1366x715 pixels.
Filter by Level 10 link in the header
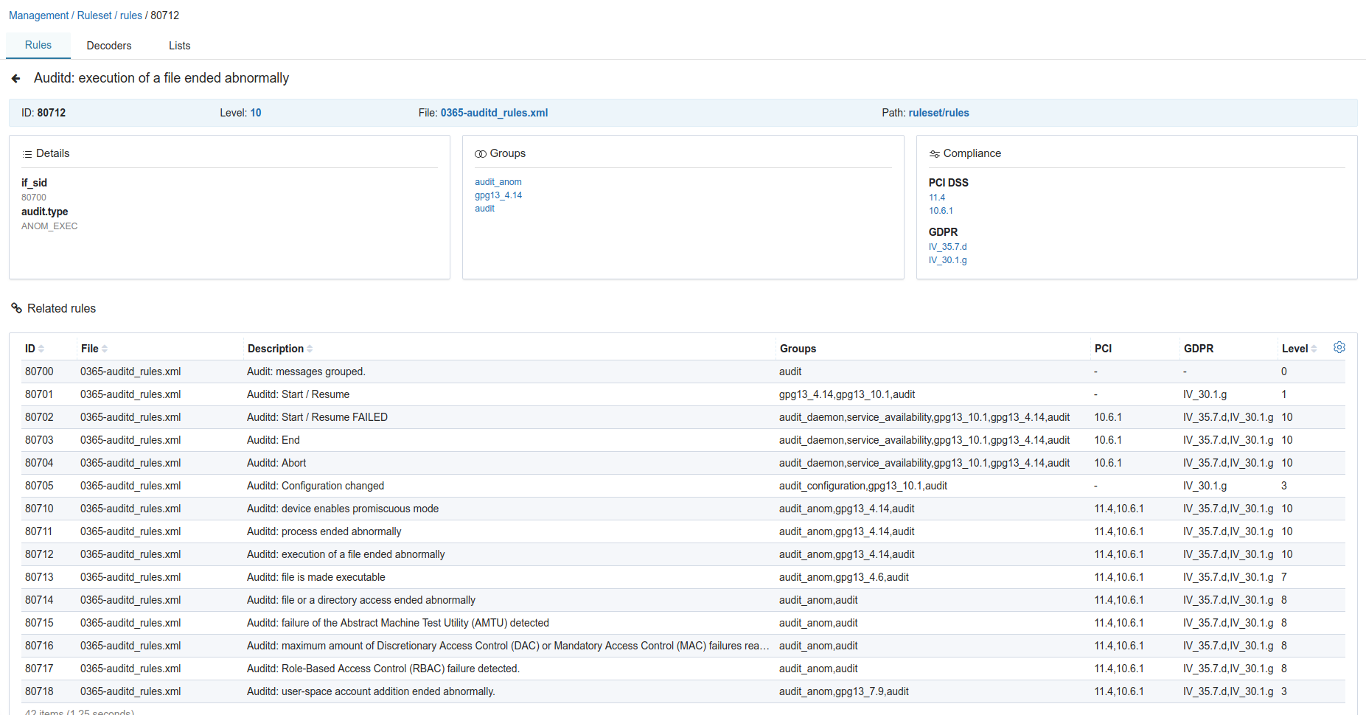(256, 113)
